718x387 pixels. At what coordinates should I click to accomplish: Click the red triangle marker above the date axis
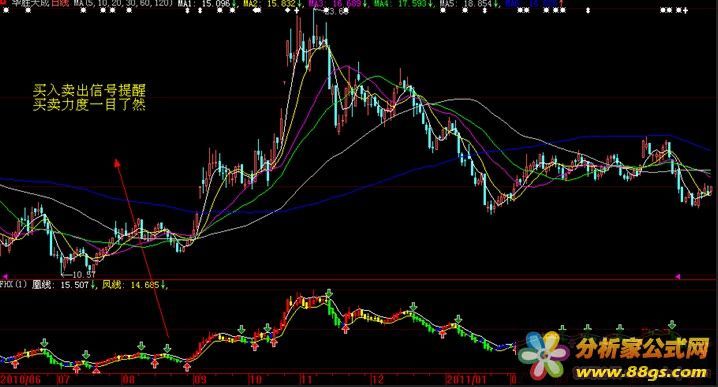point(96,371)
